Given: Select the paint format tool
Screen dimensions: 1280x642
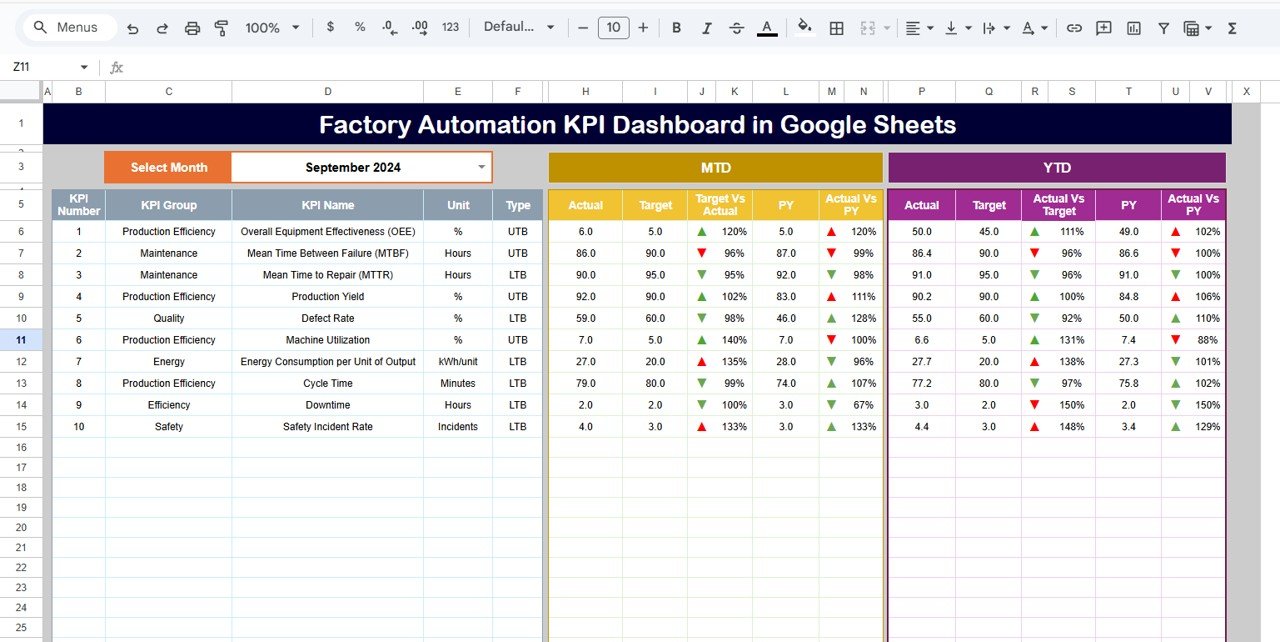Looking at the screenshot, I should point(221,27).
